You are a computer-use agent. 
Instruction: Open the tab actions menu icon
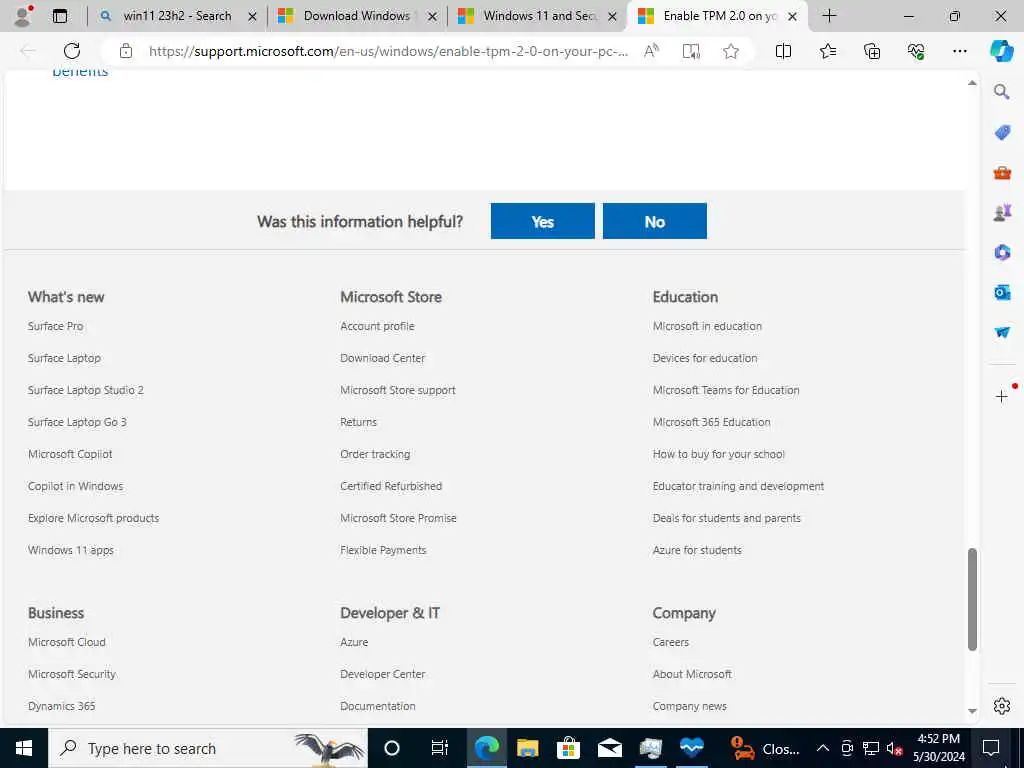click(x=60, y=16)
